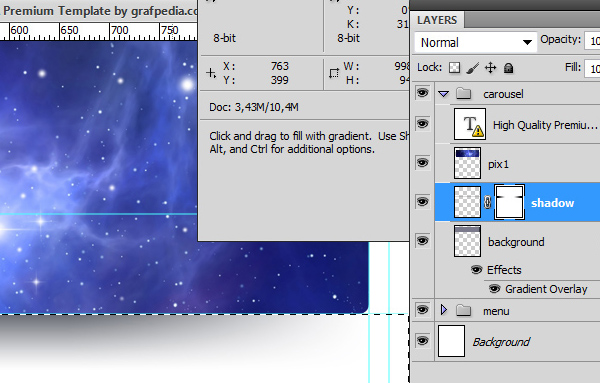Click the X coordinate value 763
Screen dimensions: 600x383
(x=280, y=66)
